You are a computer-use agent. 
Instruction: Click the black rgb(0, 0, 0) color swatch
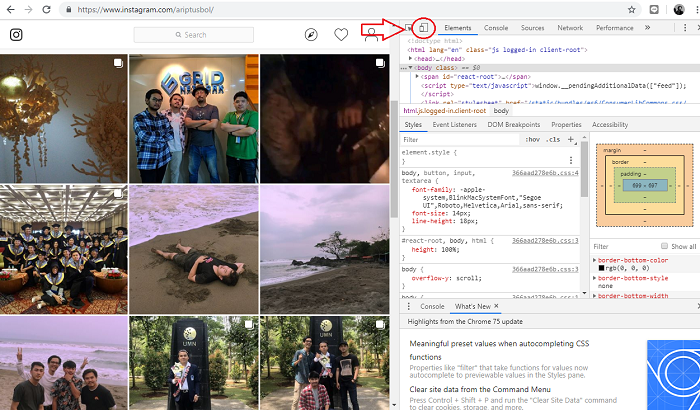point(601,268)
